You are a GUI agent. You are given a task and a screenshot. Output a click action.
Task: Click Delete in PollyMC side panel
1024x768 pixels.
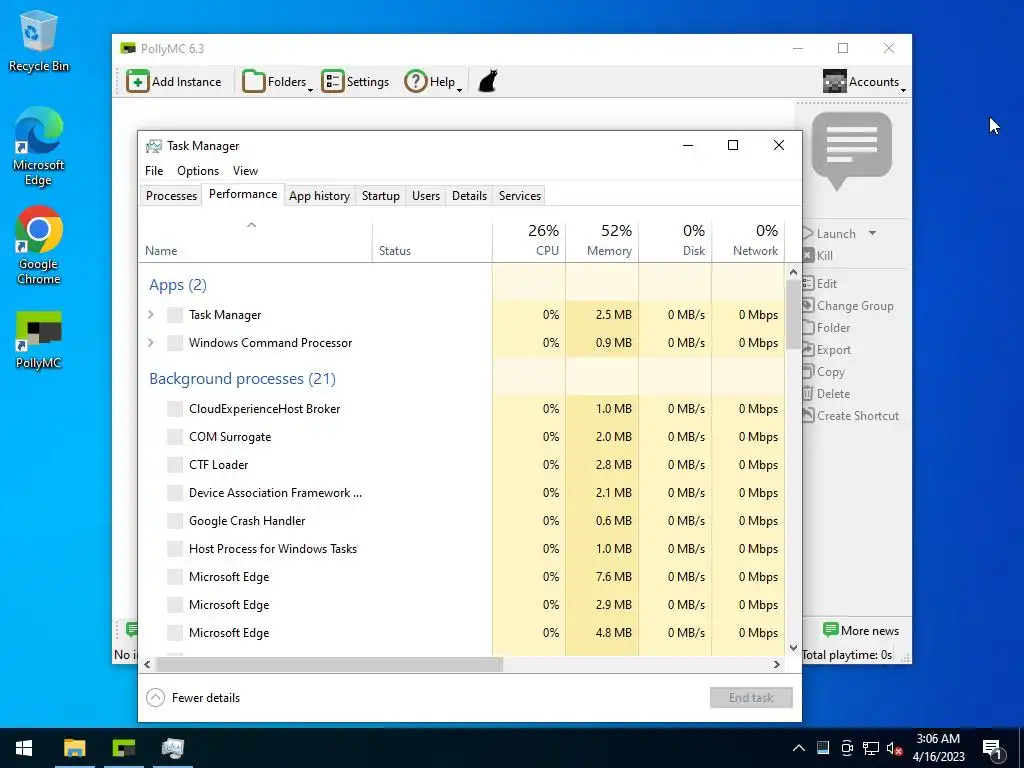tap(826, 394)
